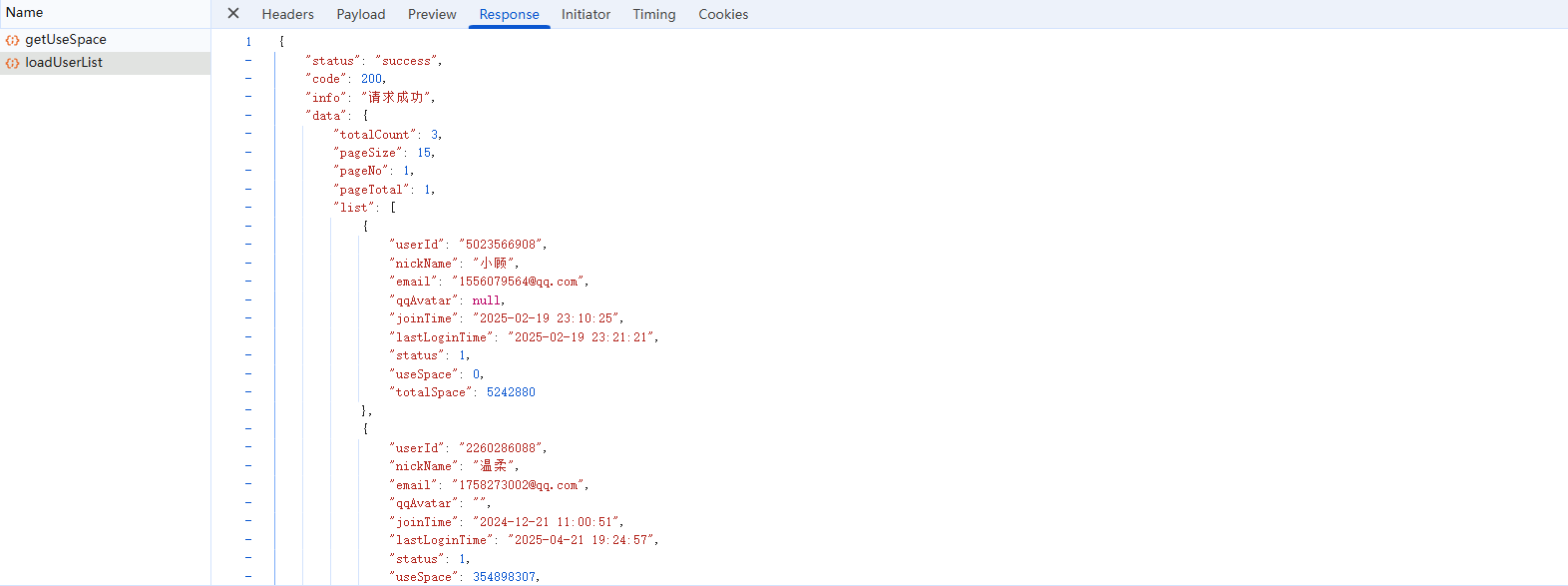1568x586 pixels.
Task: Open the Headers tab
Action: [x=287, y=14]
